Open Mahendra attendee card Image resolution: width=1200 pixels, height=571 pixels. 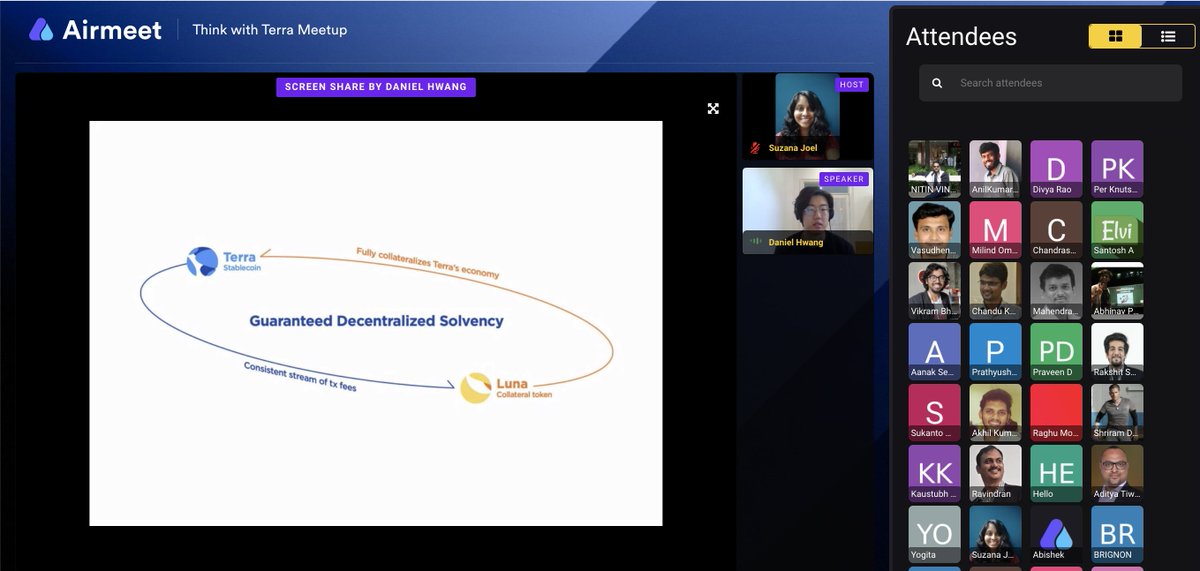click(1057, 290)
